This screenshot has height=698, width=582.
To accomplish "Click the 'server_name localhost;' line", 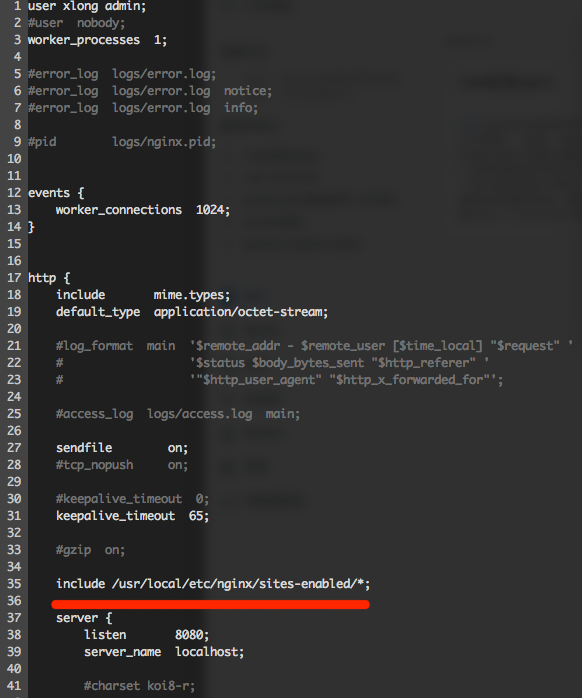I will (164, 652).
